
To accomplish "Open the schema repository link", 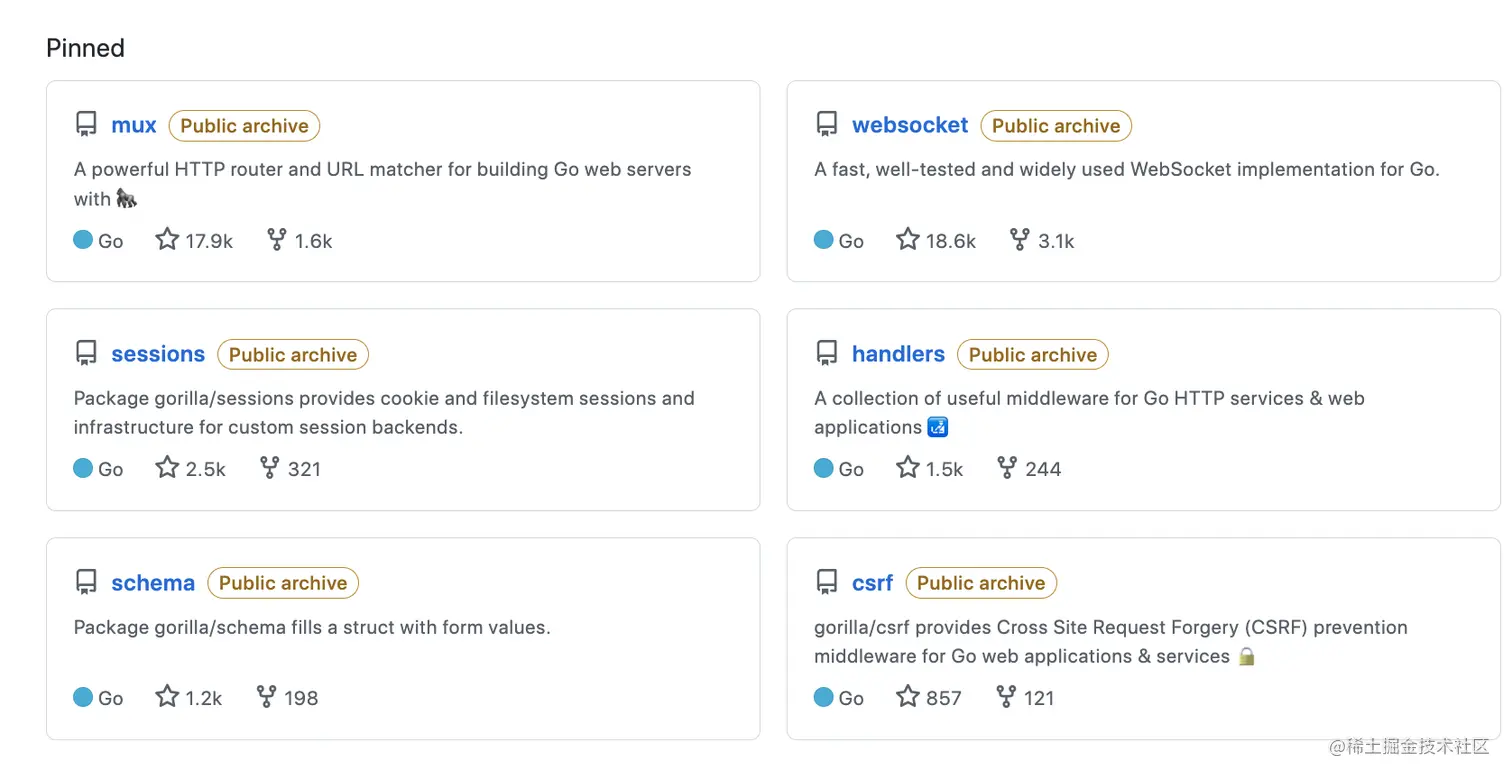I will pyautogui.click(x=153, y=583).
